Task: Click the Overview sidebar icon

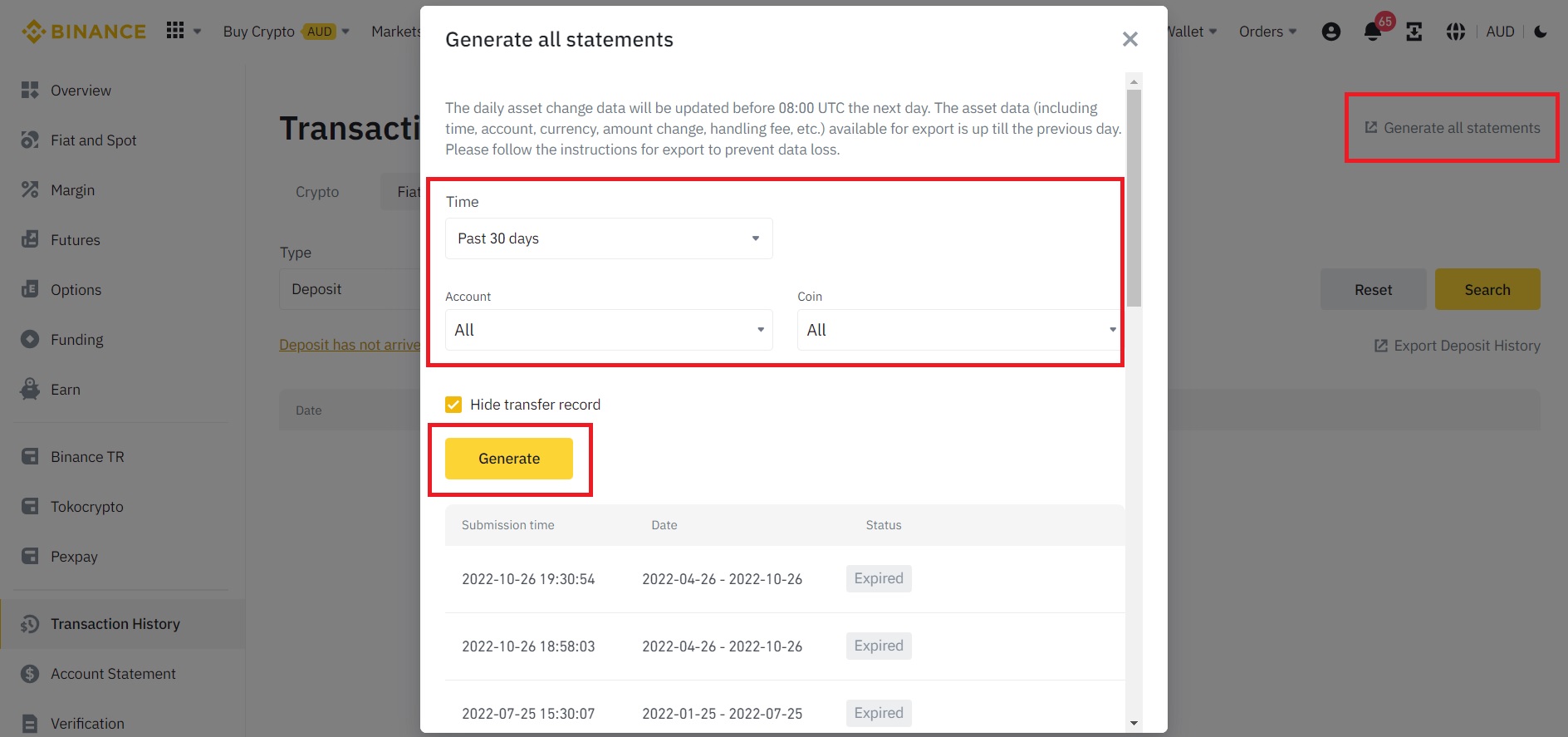Action: (30, 90)
